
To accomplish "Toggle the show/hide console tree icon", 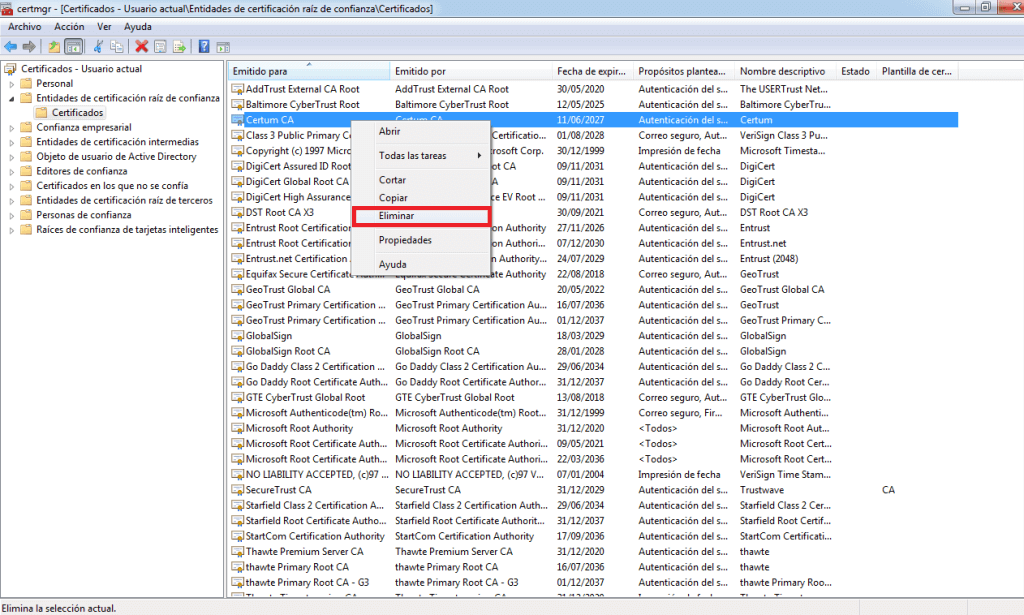I will pyautogui.click(x=74, y=46).
